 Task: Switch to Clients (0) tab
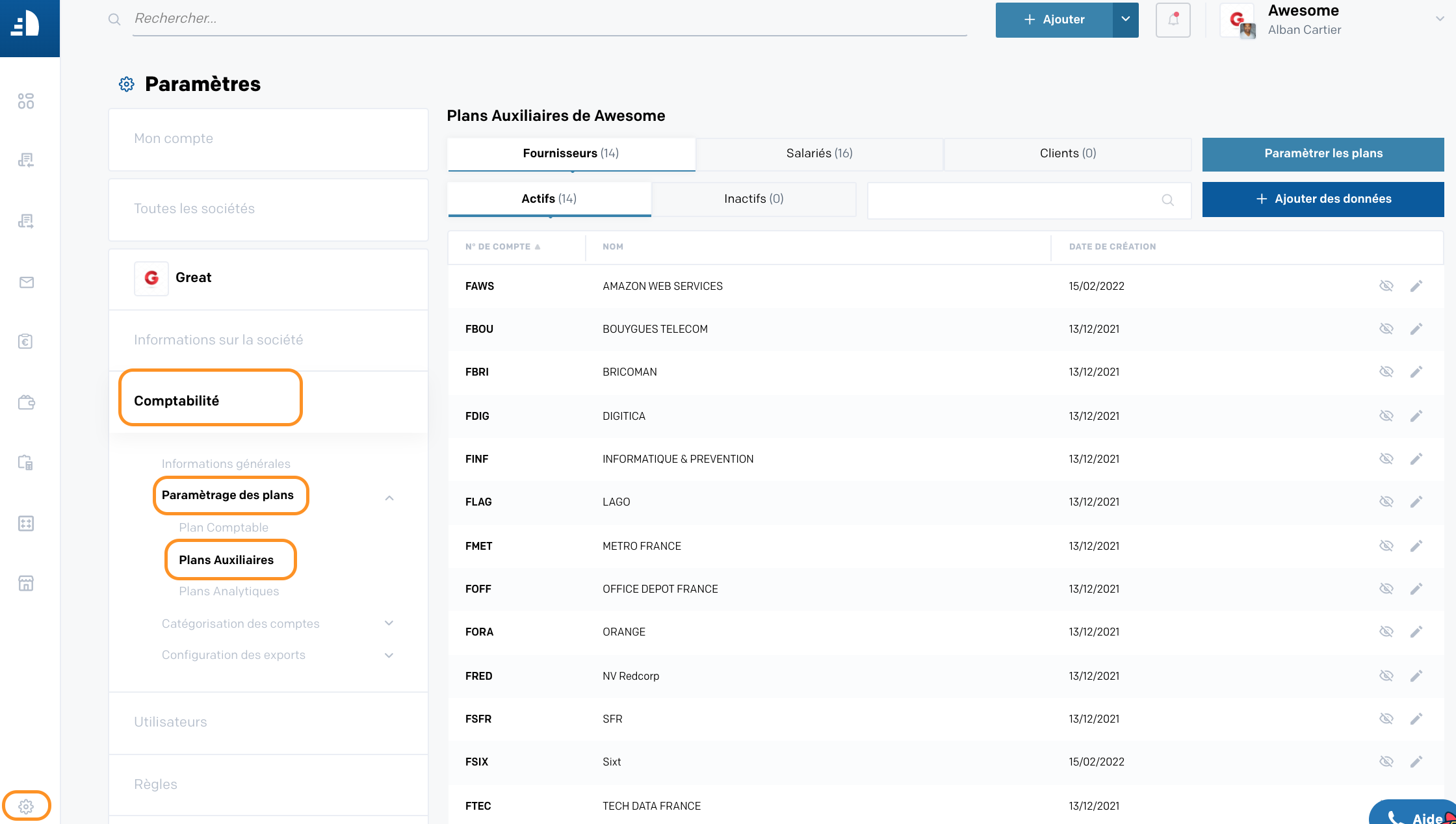tap(1067, 154)
